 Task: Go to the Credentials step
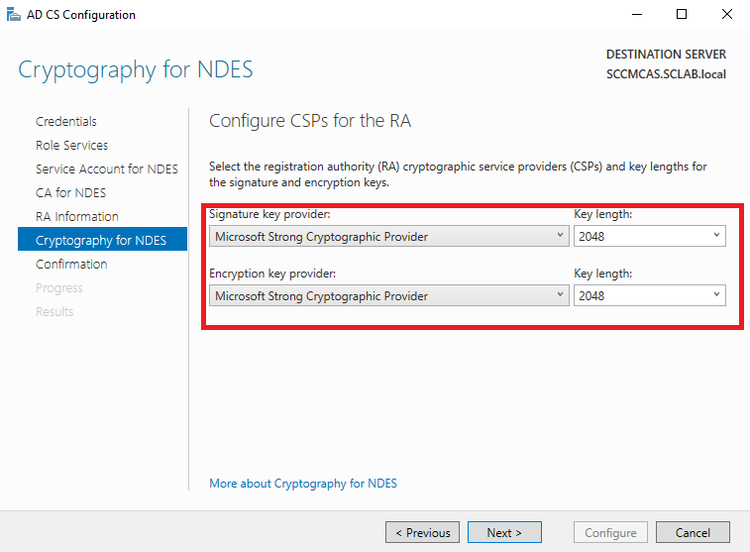tap(66, 121)
